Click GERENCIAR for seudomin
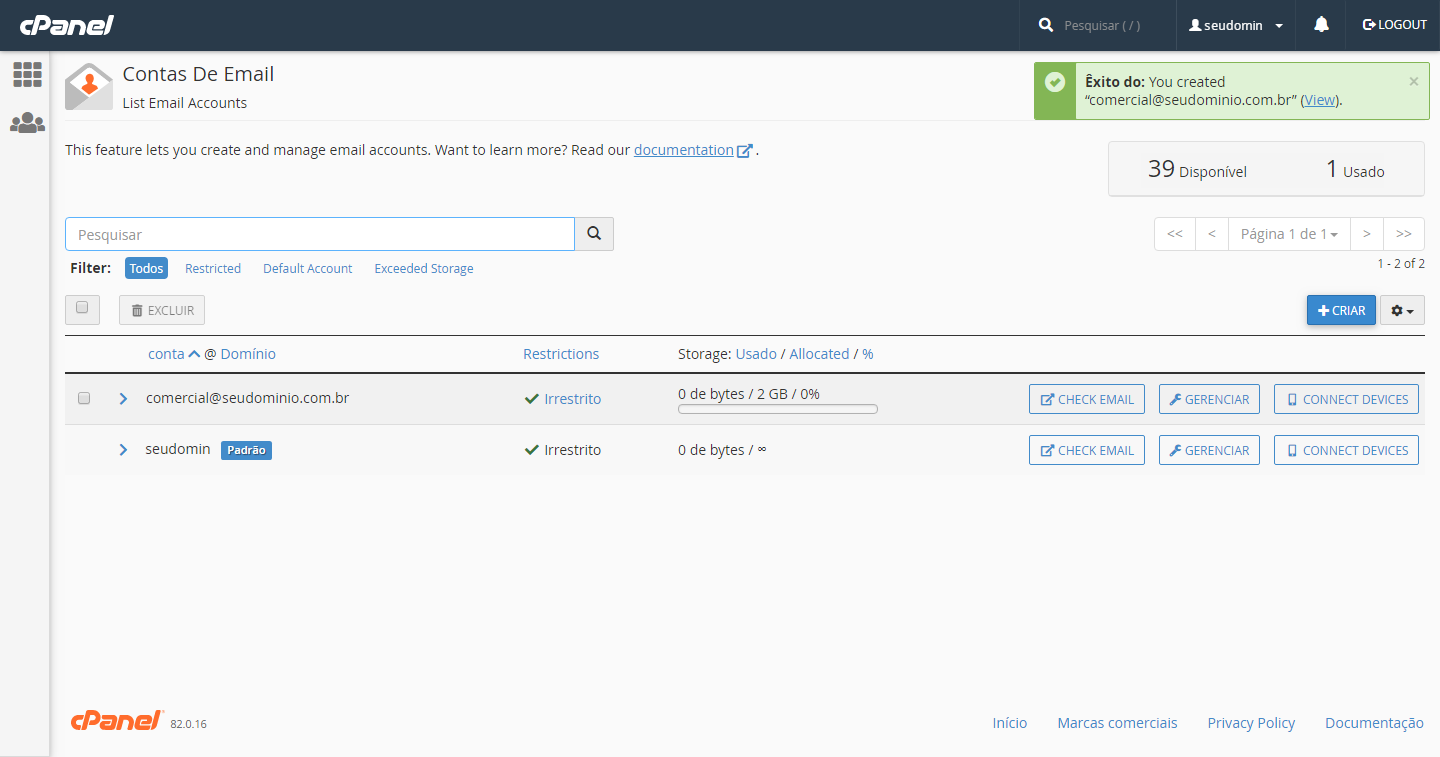Image resolution: width=1440 pixels, height=757 pixels. pyautogui.click(x=1209, y=450)
